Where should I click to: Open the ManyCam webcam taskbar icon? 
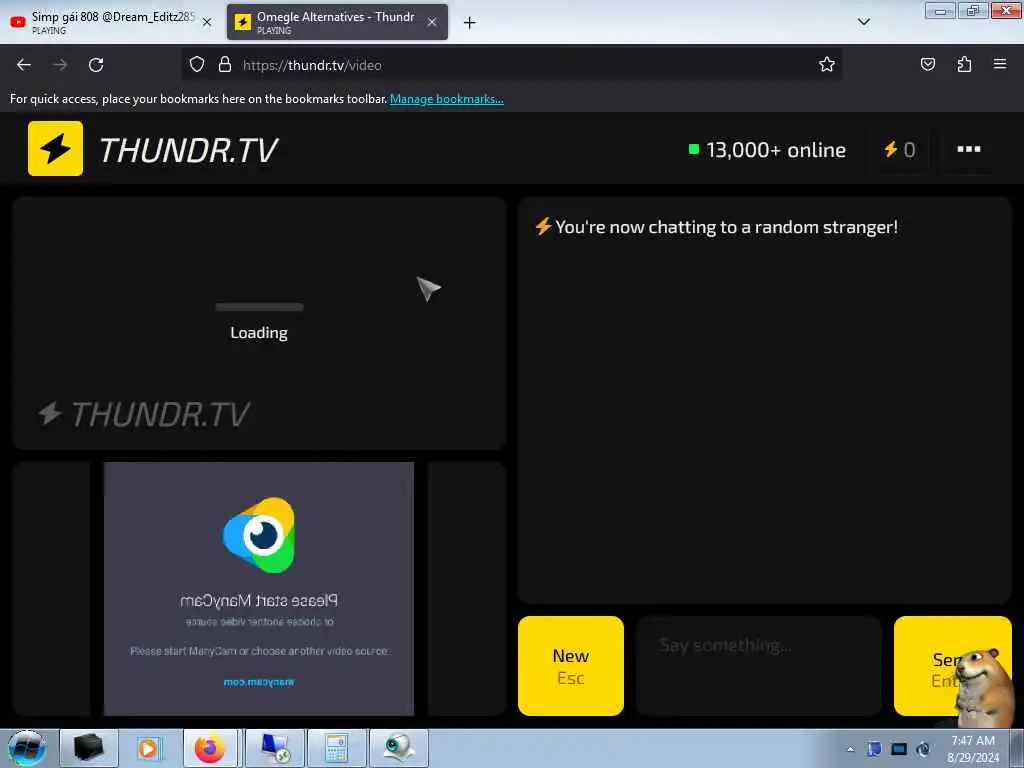399,748
